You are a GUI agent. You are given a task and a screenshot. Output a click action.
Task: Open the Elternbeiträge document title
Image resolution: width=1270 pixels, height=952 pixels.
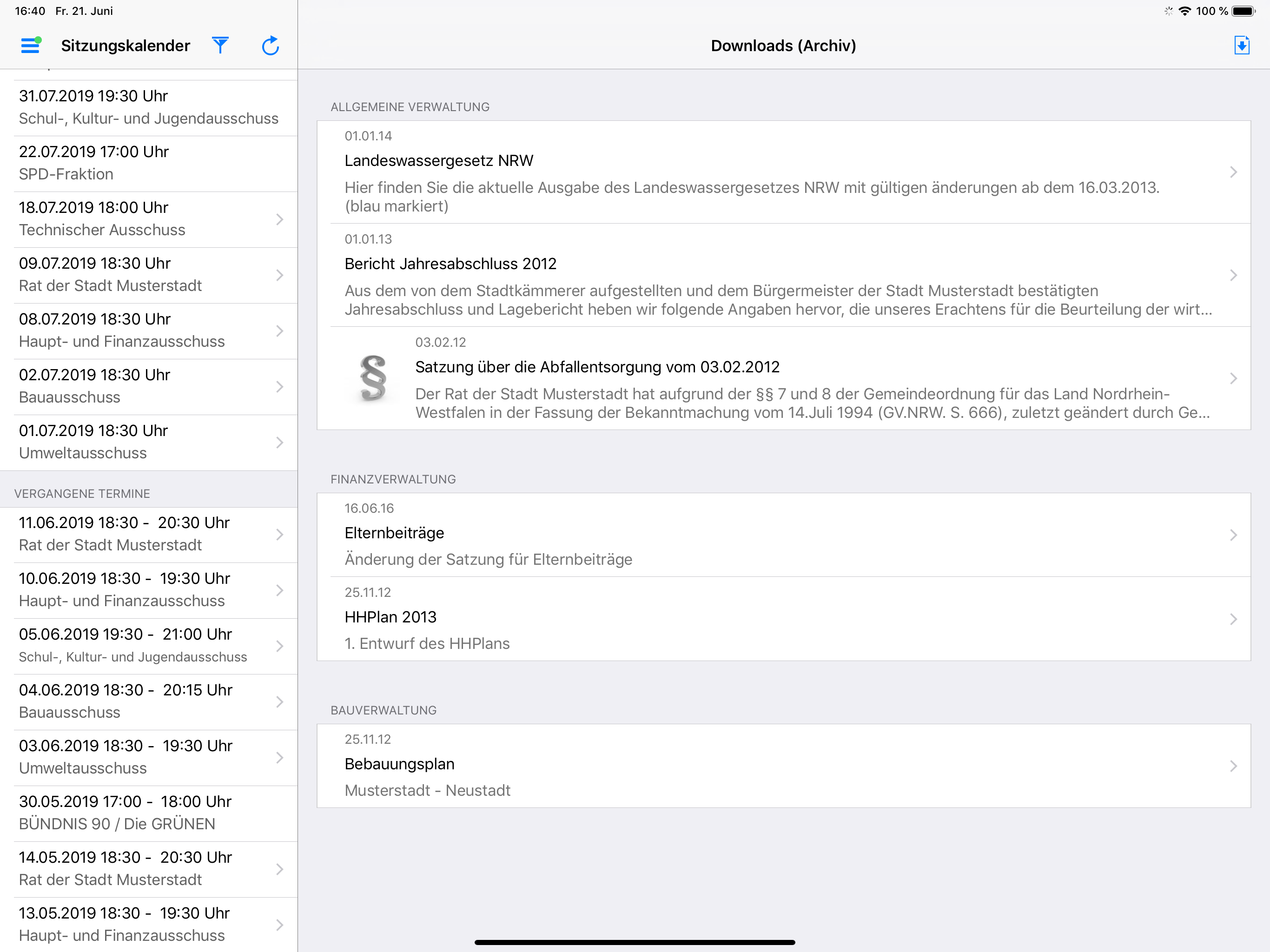point(394,533)
